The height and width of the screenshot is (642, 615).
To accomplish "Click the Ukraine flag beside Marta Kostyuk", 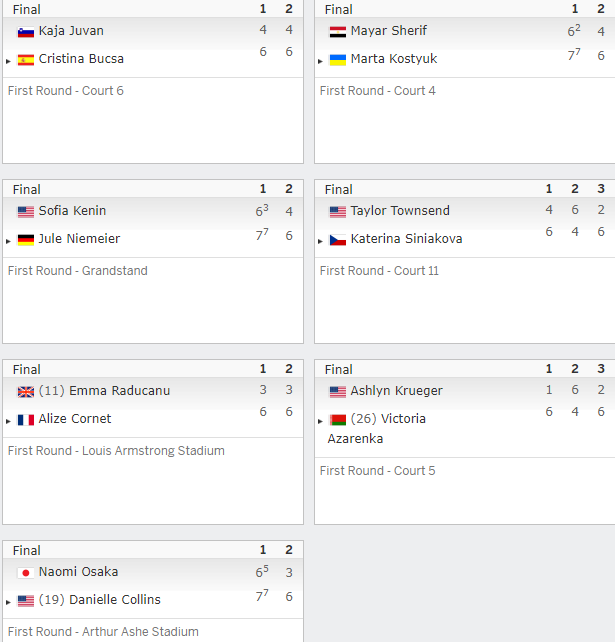I will tap(338, 60).
